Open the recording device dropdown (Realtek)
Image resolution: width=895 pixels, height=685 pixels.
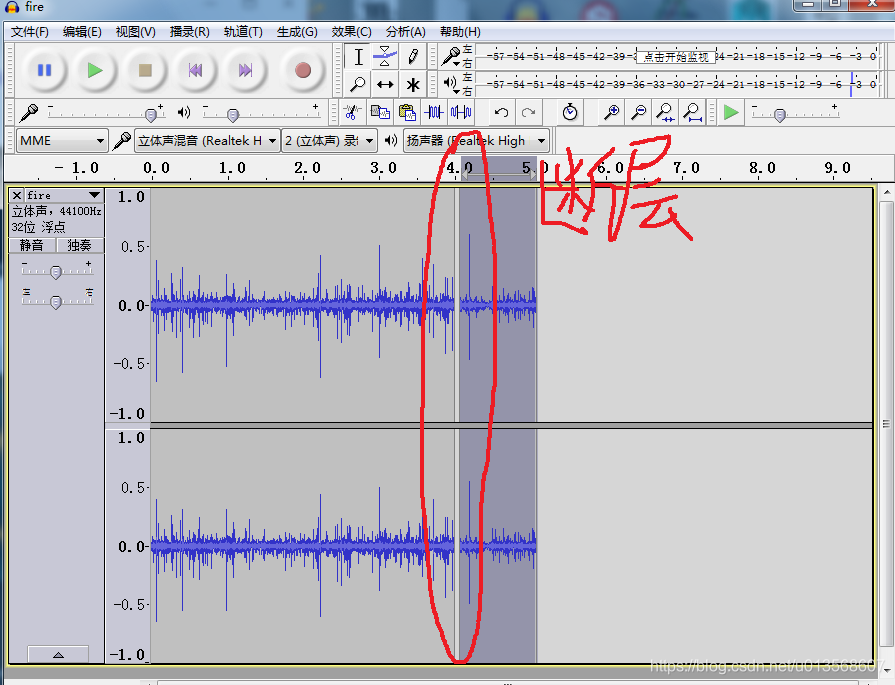[x=207, y=140]
